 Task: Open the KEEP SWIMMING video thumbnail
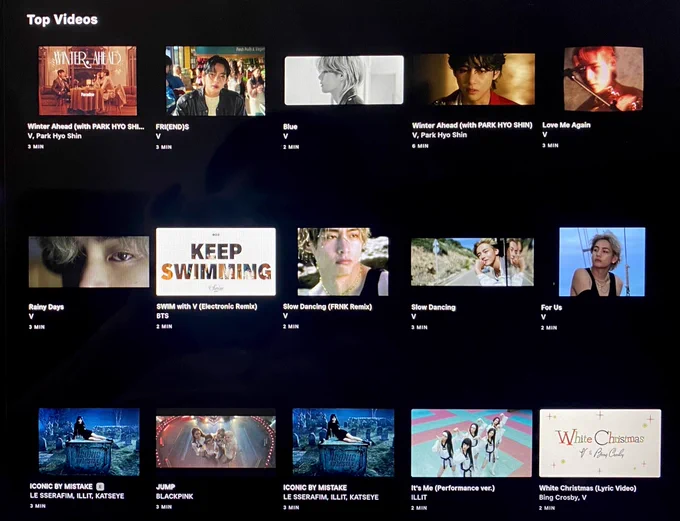216,262
